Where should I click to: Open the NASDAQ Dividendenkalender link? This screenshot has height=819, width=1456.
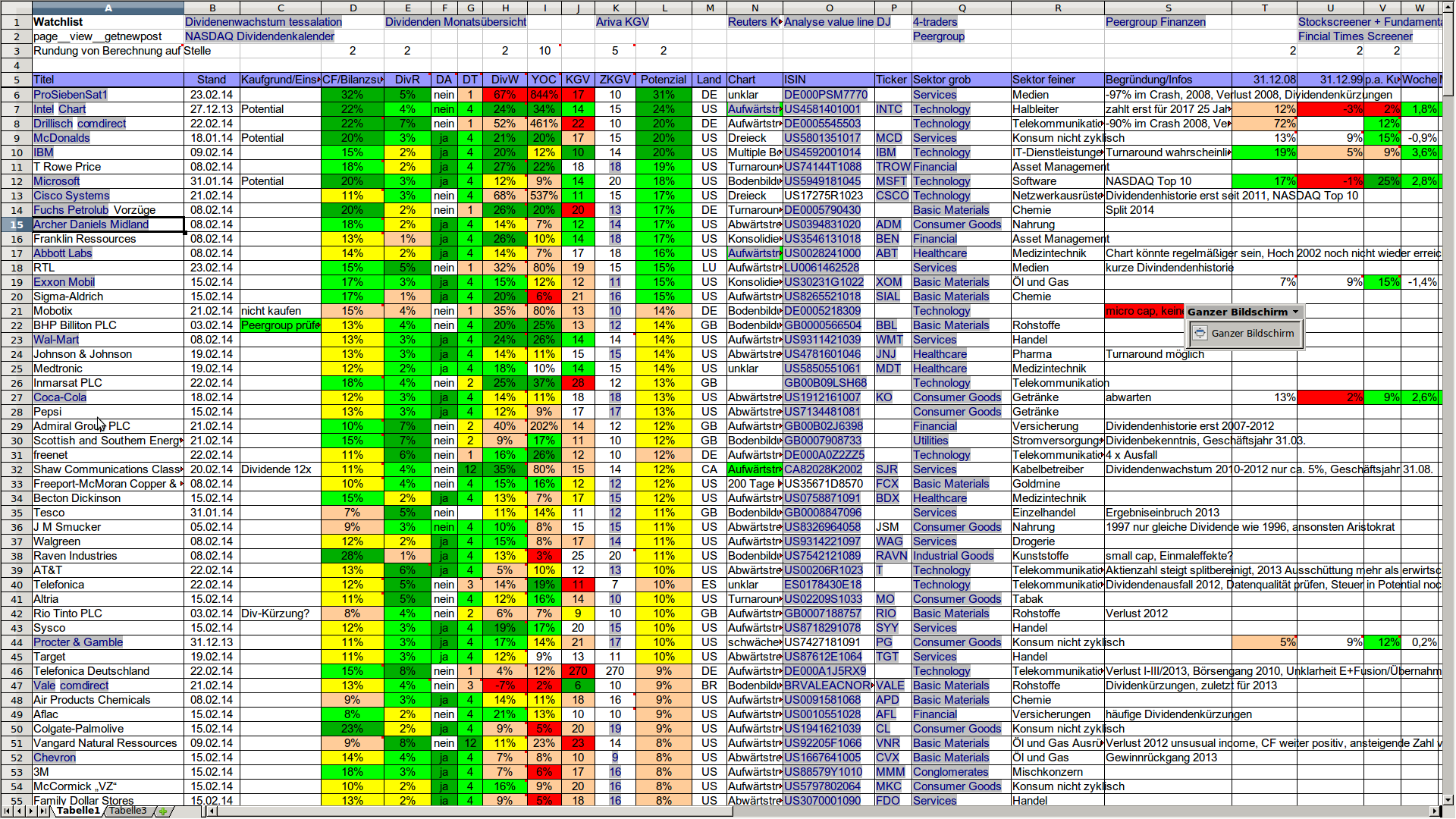(x=259, y=36)
